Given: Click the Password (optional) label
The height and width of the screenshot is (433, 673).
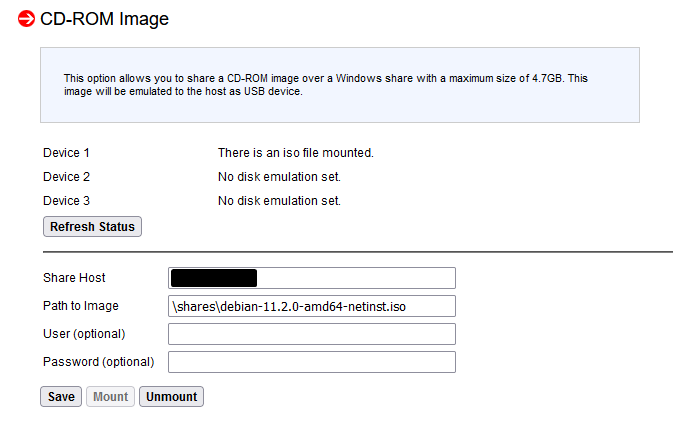Looking at the screenshot, I should coord(98,362).
